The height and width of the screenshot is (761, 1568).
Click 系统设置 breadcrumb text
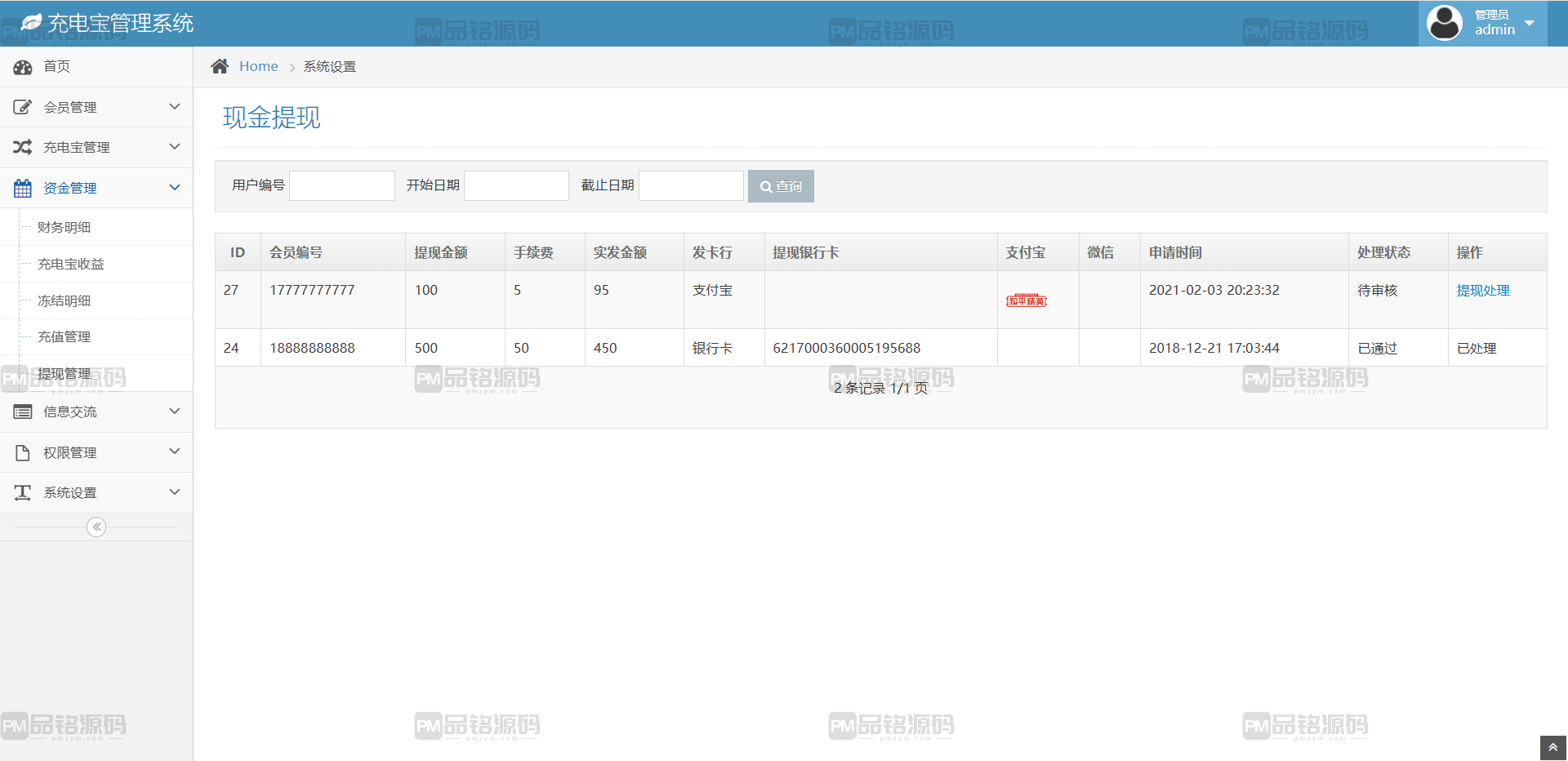pos(330,66)
